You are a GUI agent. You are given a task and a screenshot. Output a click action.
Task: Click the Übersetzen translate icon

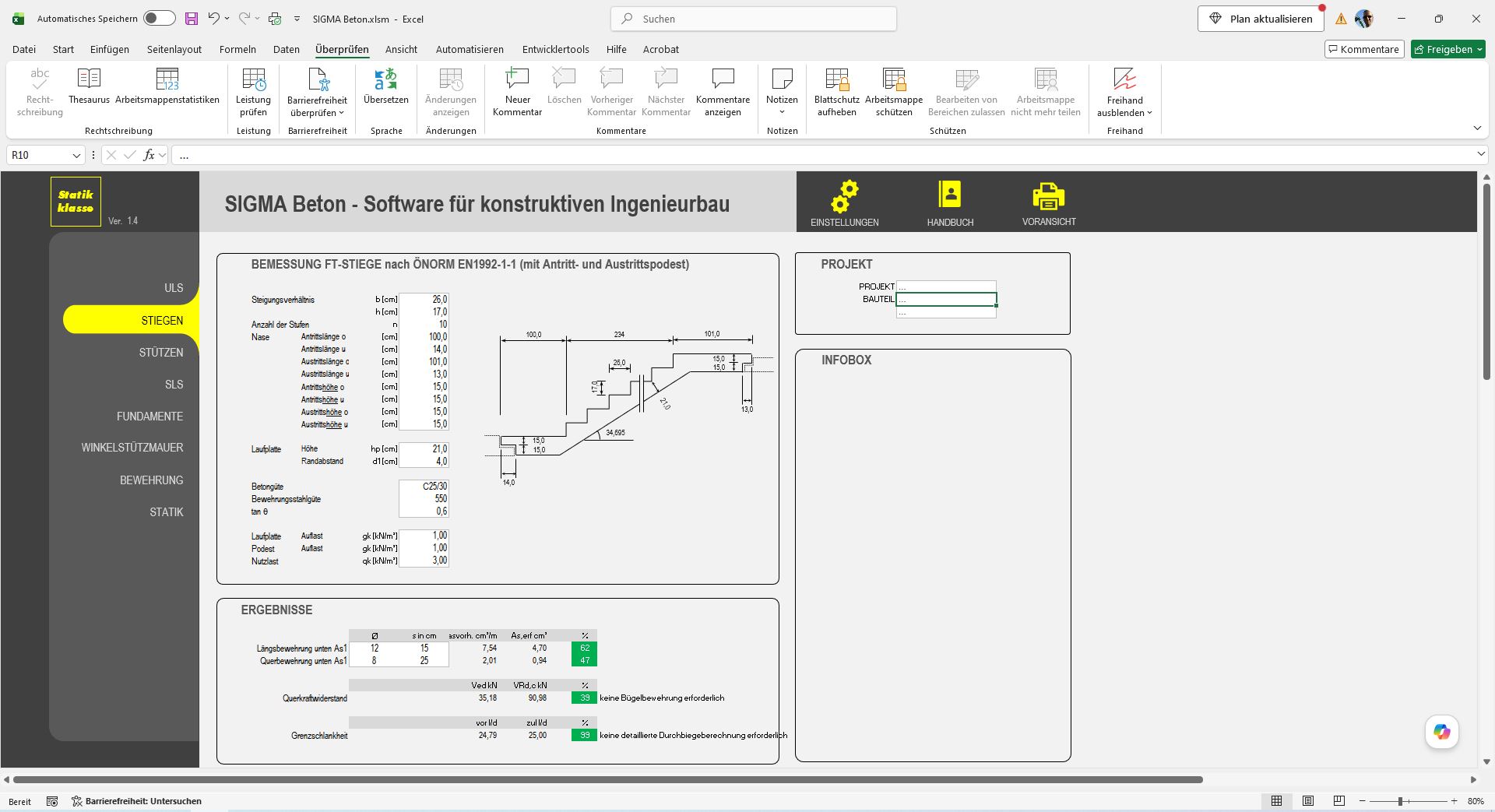(386, 86)
